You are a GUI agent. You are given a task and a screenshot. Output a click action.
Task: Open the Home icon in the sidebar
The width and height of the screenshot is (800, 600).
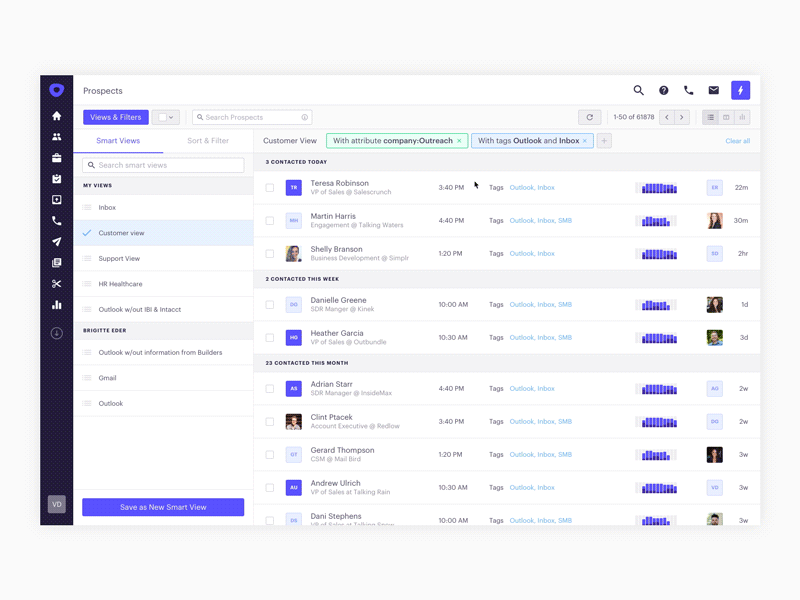click(57, 116)
